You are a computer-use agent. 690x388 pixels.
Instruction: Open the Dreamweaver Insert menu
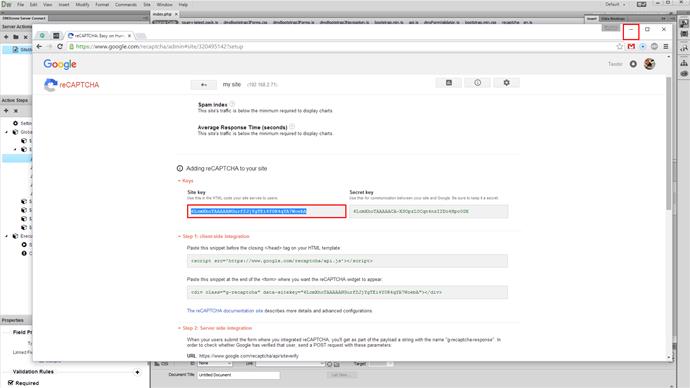click(x=64, y=4)
